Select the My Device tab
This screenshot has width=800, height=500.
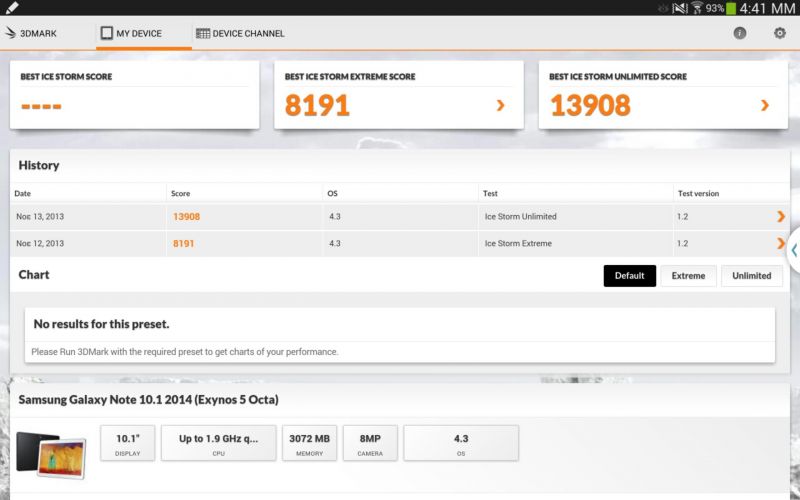143,33
